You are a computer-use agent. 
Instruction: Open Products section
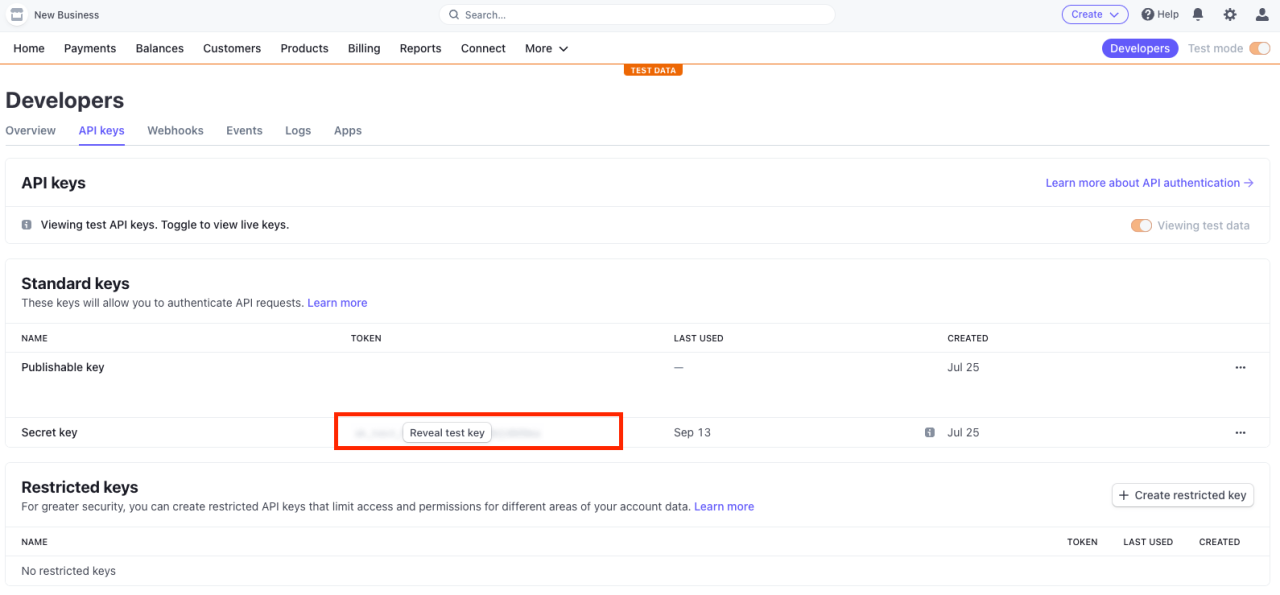click(305, 48)
